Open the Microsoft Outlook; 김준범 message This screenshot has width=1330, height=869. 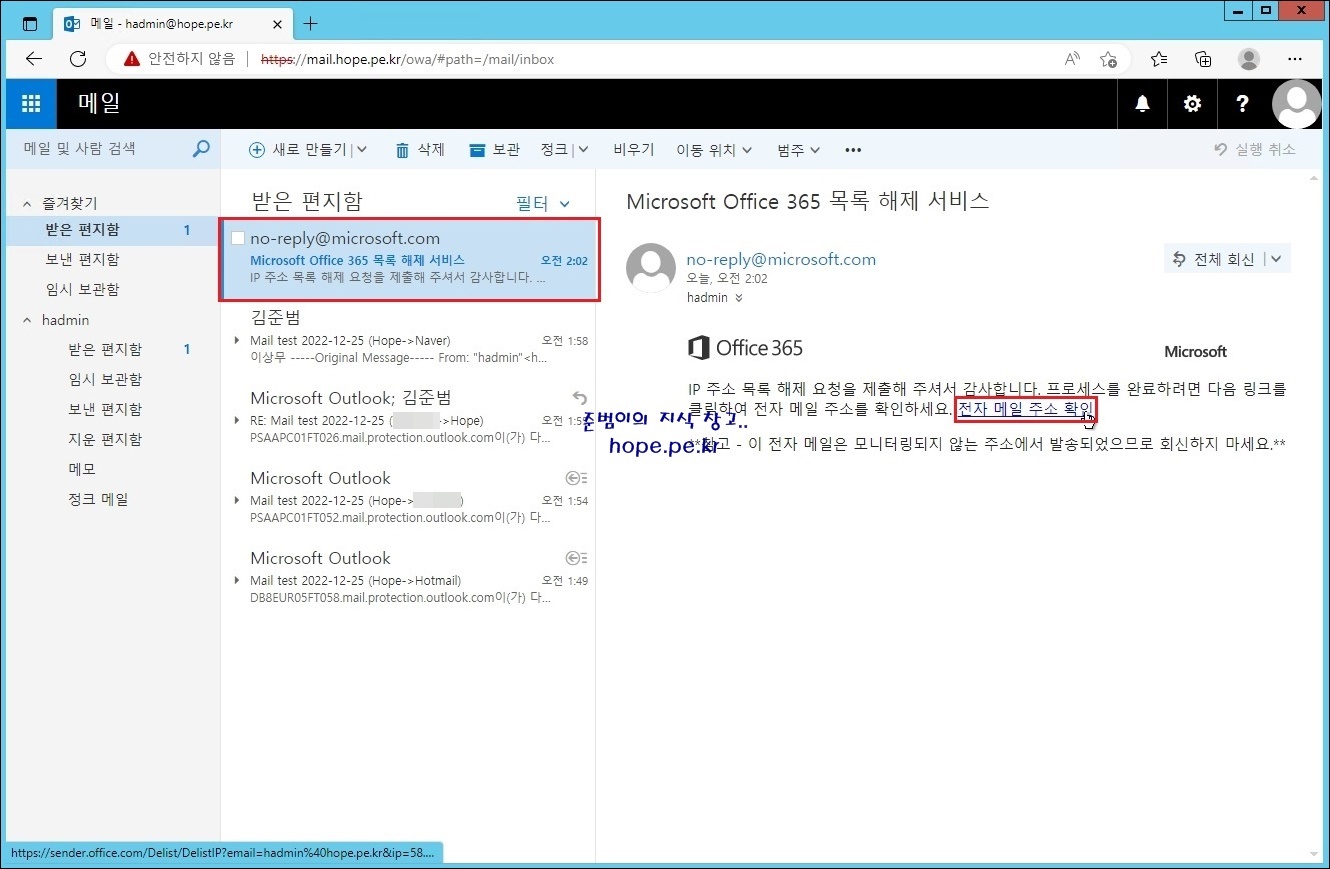(409, 417)
